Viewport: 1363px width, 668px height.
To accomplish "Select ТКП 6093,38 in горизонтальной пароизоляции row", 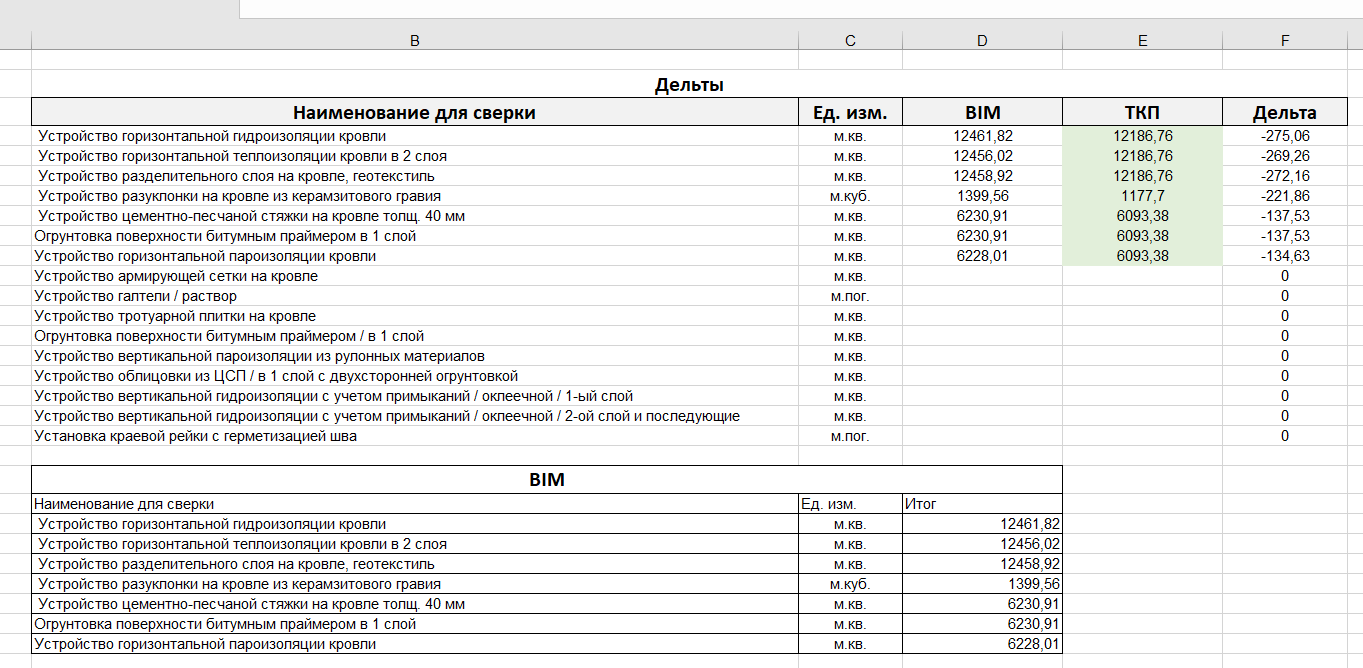I will 1142,256.
